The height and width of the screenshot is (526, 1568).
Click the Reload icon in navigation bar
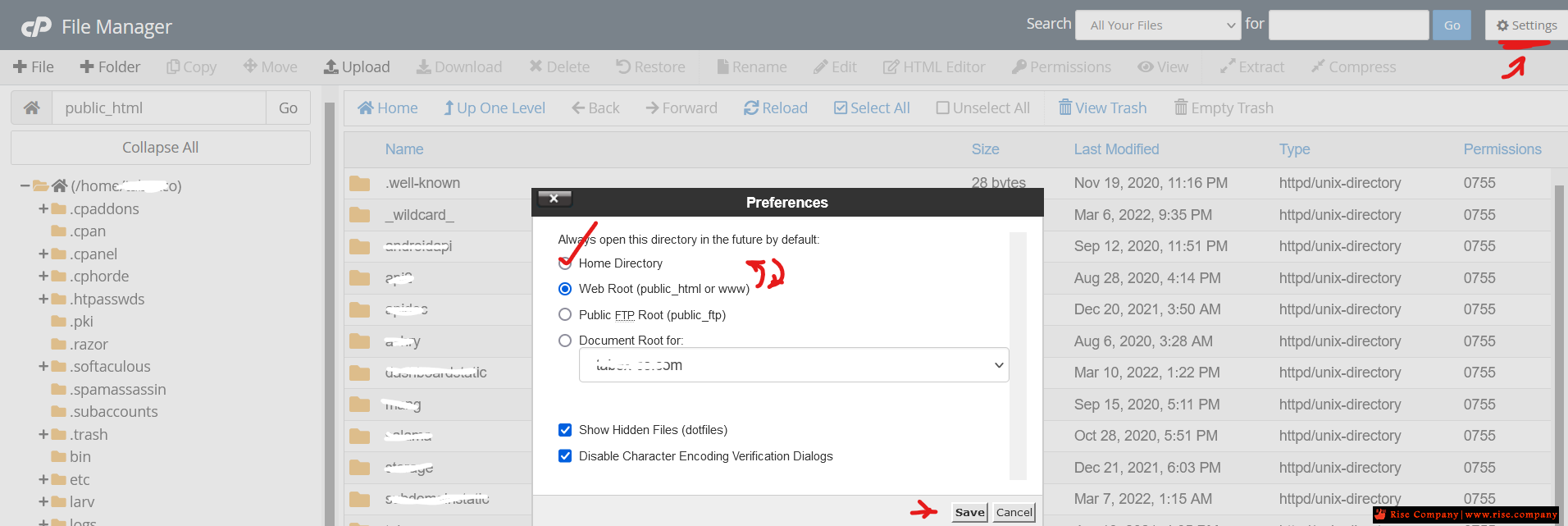(751, 108)
